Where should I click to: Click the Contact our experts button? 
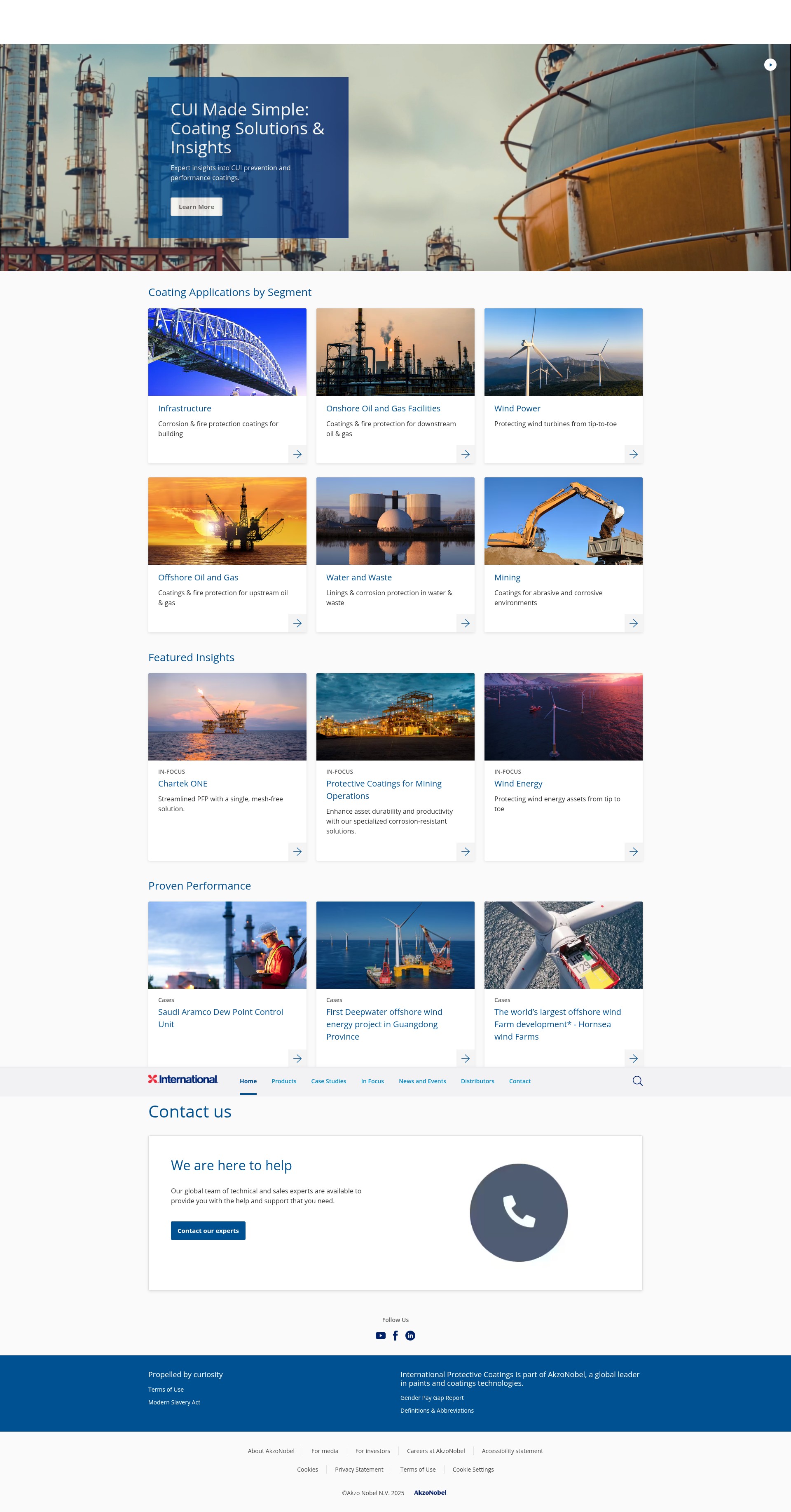[208, 1231]
